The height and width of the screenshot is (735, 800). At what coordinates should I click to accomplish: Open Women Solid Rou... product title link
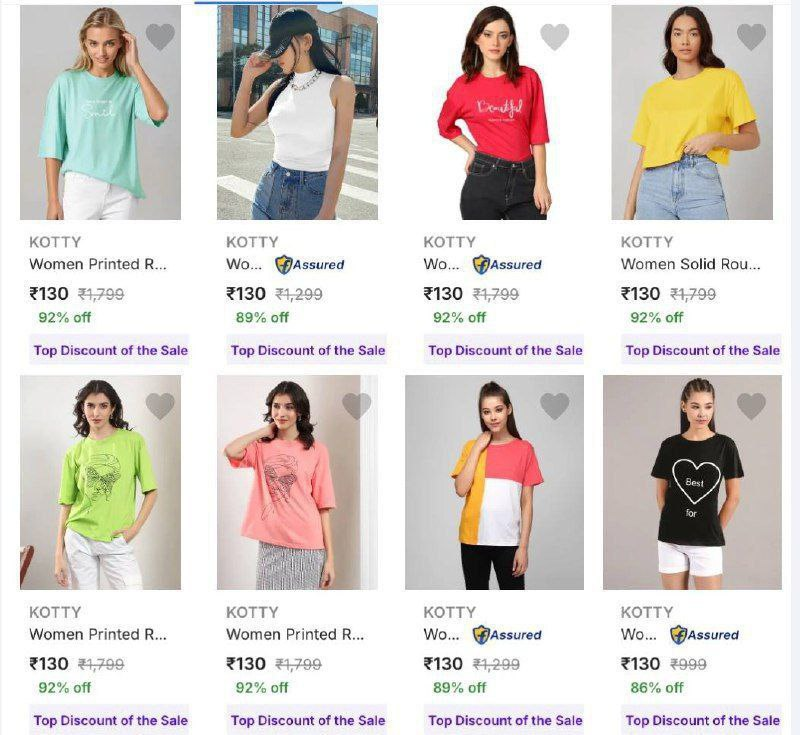pos(690,264)
